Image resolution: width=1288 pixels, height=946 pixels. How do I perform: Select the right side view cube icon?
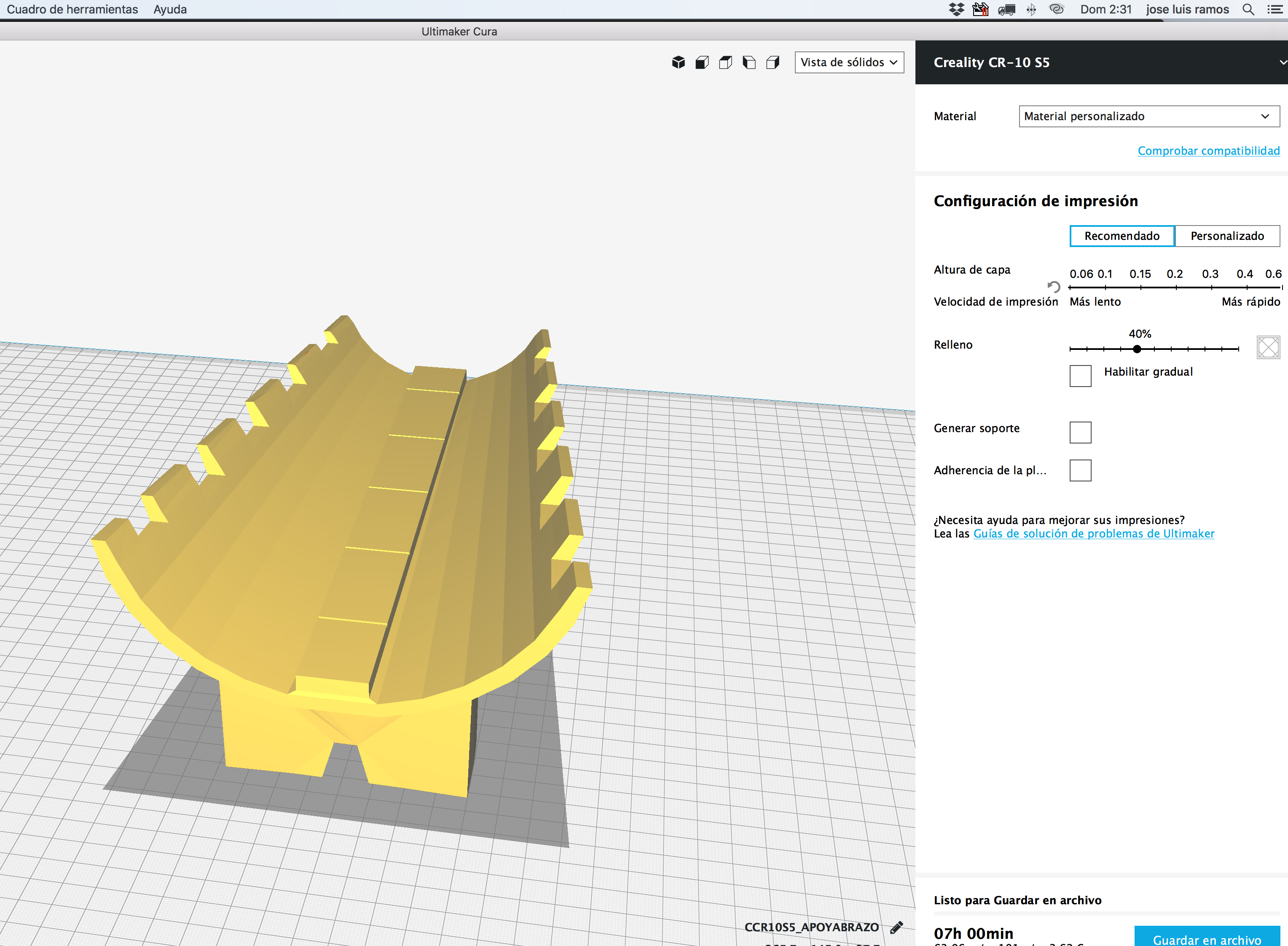pos(773,62)
